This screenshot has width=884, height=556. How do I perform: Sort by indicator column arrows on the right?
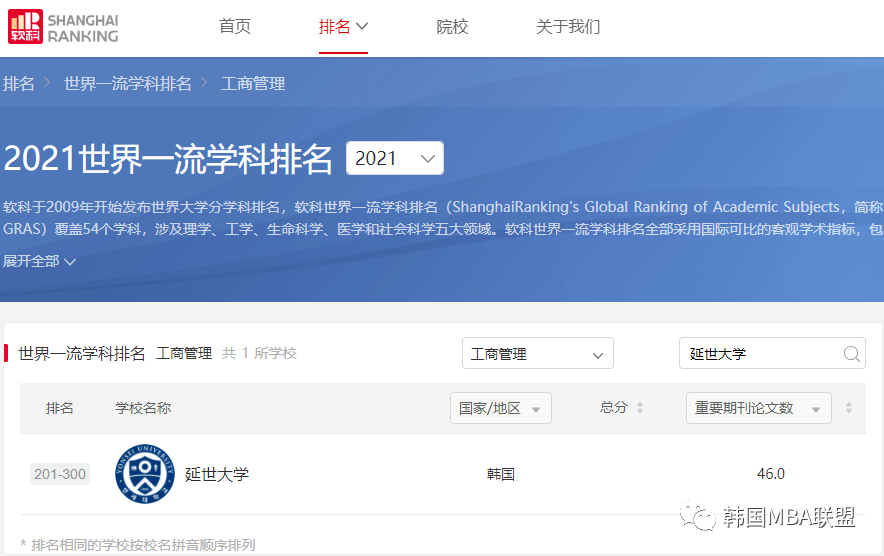(849, 408)
